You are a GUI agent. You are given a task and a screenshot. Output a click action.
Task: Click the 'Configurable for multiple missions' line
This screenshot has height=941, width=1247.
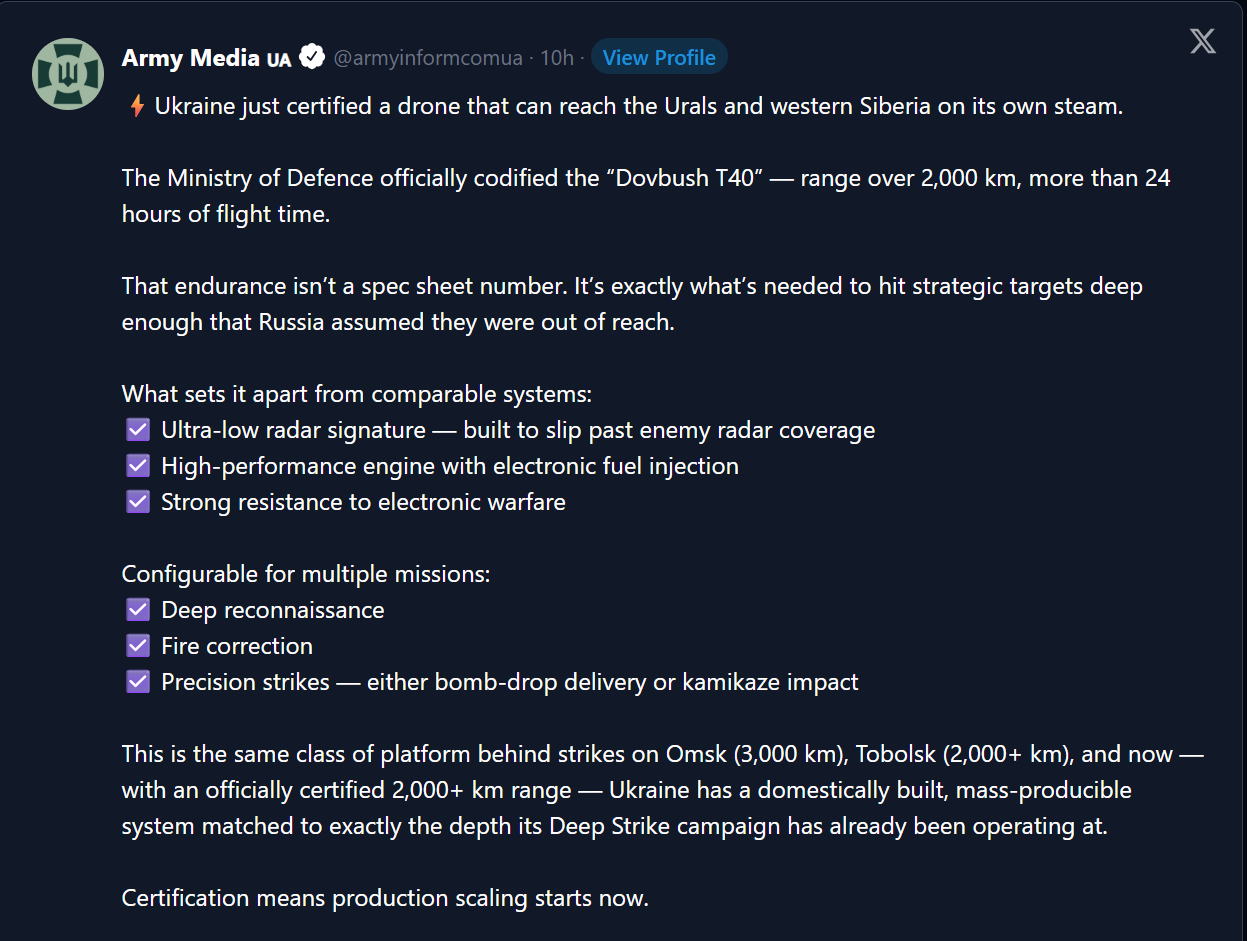(x=306, y=574)
